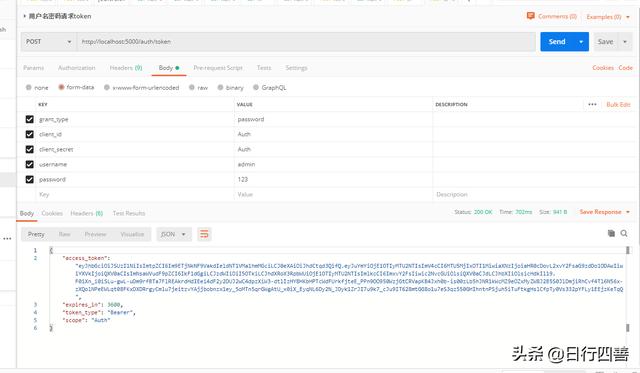Click the wrap lines icon beside JSON
The height and width of the screenshot is (373, 640).
click(x=204, y=234)
